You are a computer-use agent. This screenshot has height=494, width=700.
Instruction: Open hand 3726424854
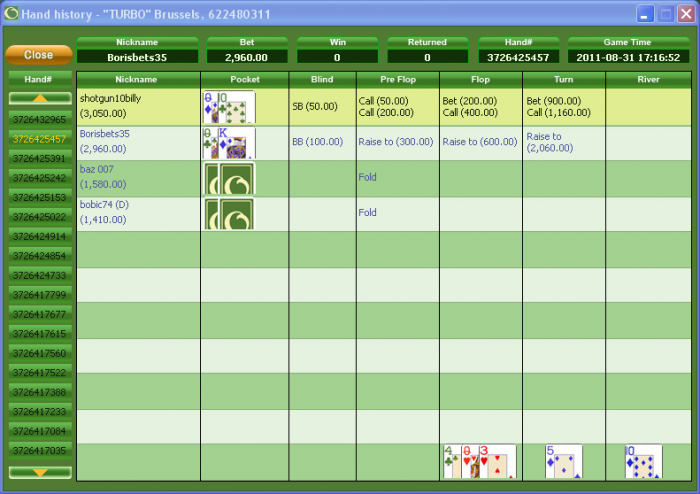(x=40, y=256)
